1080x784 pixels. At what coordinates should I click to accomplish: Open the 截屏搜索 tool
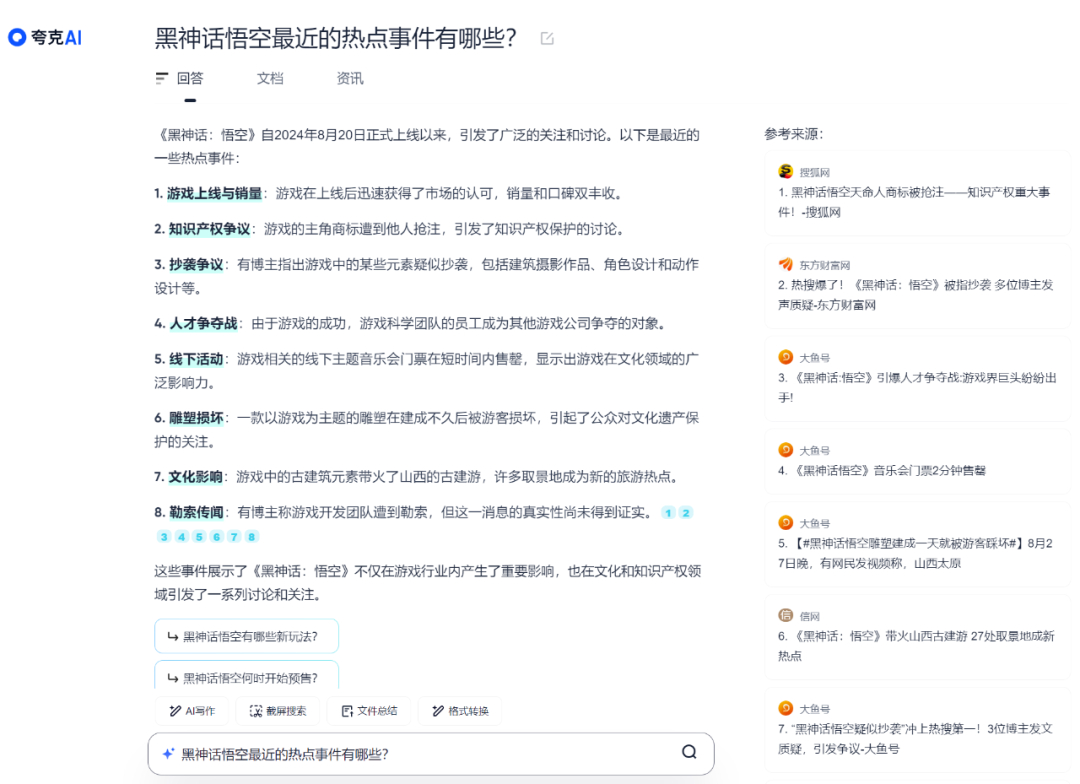[278, 711]
